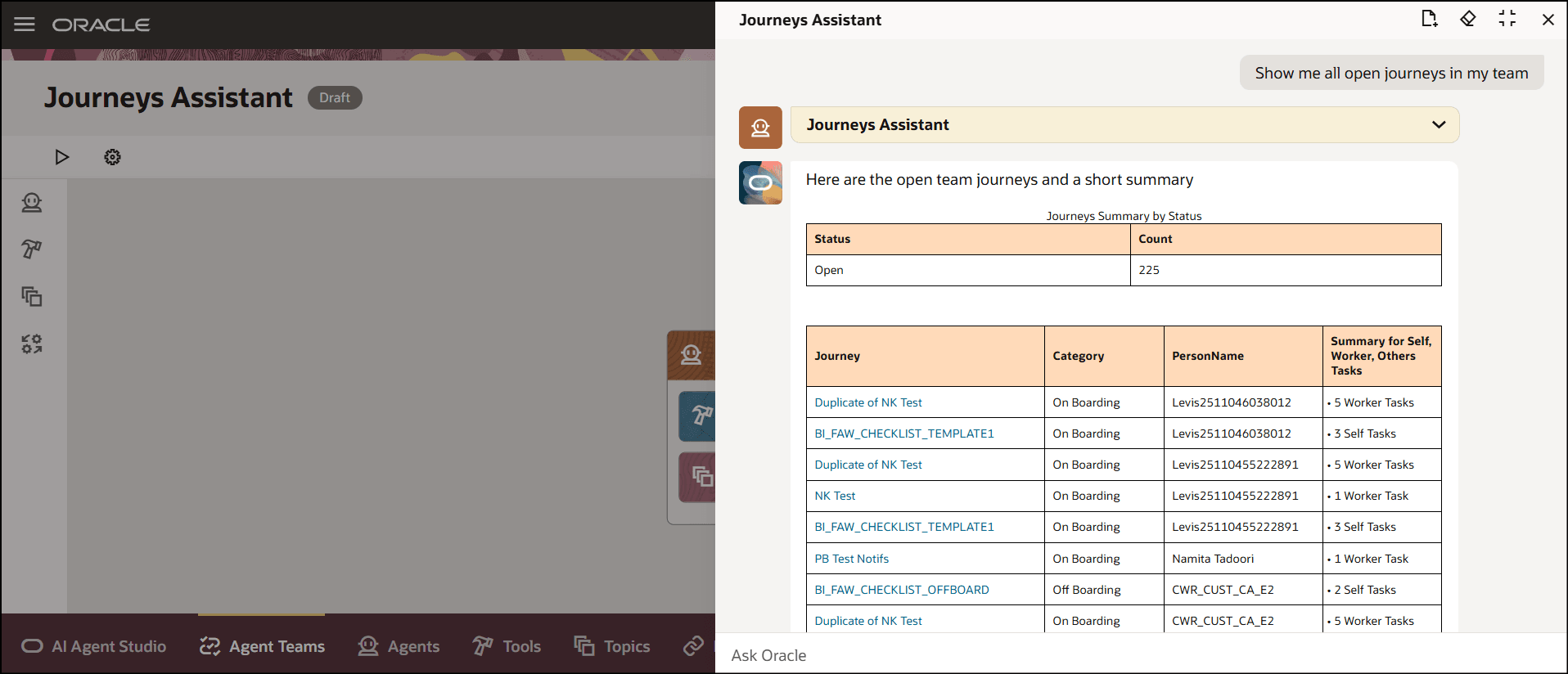
Task: Switch to Agent Teams tab
Action: [262, 646]
